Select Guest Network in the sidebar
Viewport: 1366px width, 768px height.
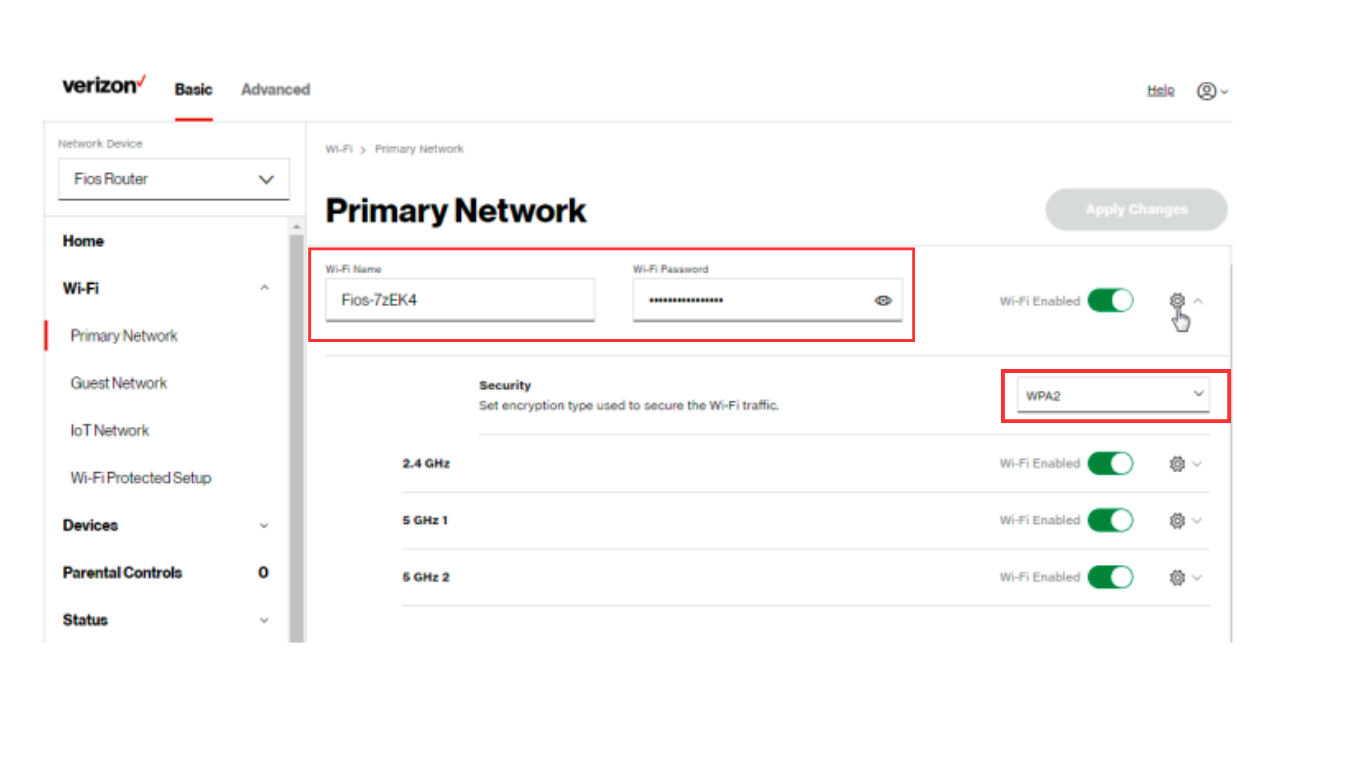coord(119,383)
